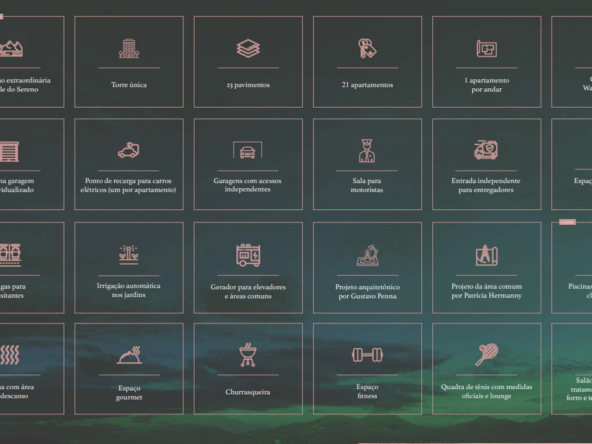Viewport: 592px width, 444px height.
Task: Select 'Projeto arquitetônico por Gustavo Penna' text
Action: (367, 291)
